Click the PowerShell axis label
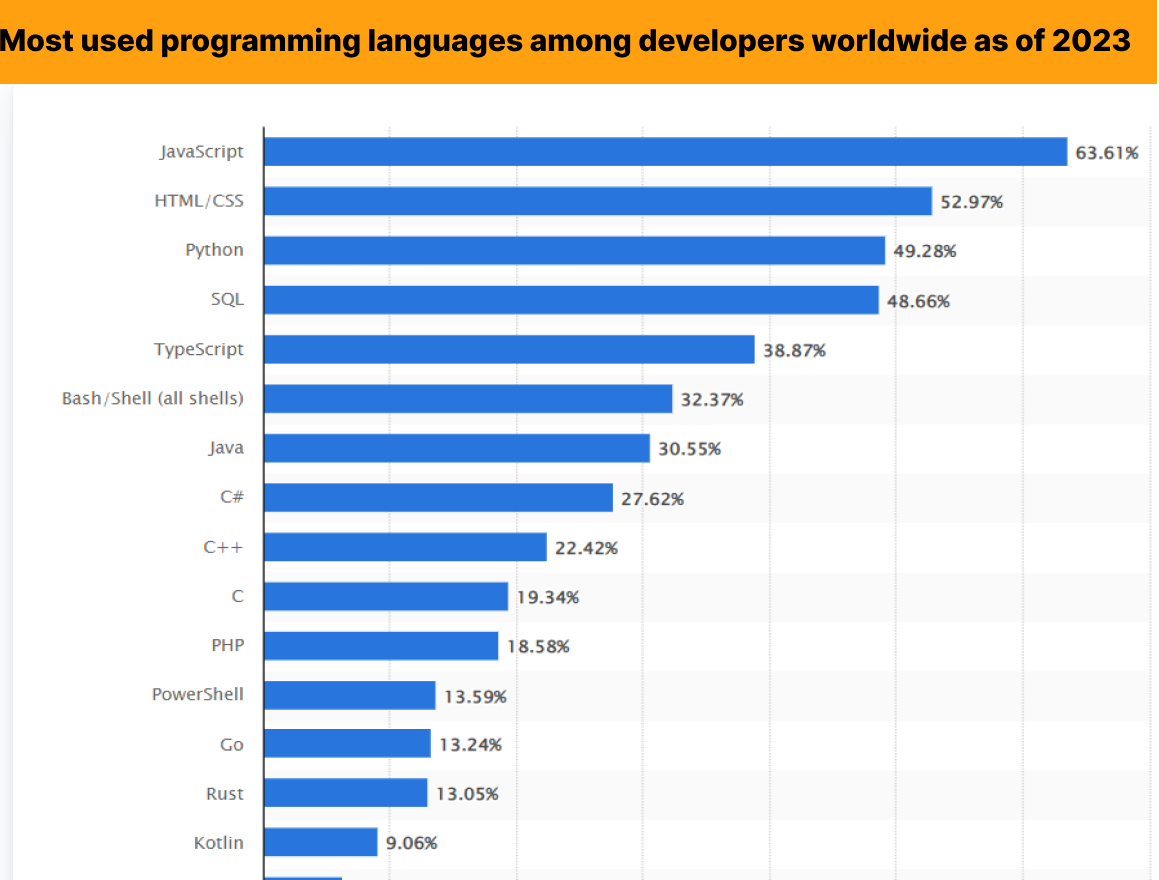 (x=197, y=695)
